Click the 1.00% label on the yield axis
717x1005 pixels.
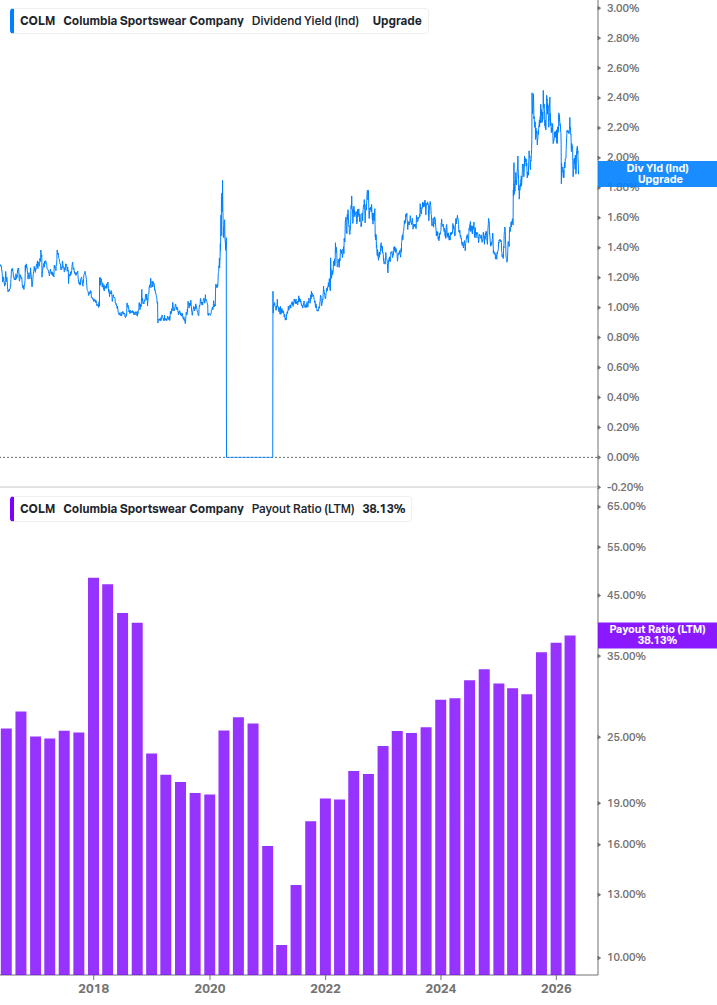pyautogui.click(x=623, y=307)
